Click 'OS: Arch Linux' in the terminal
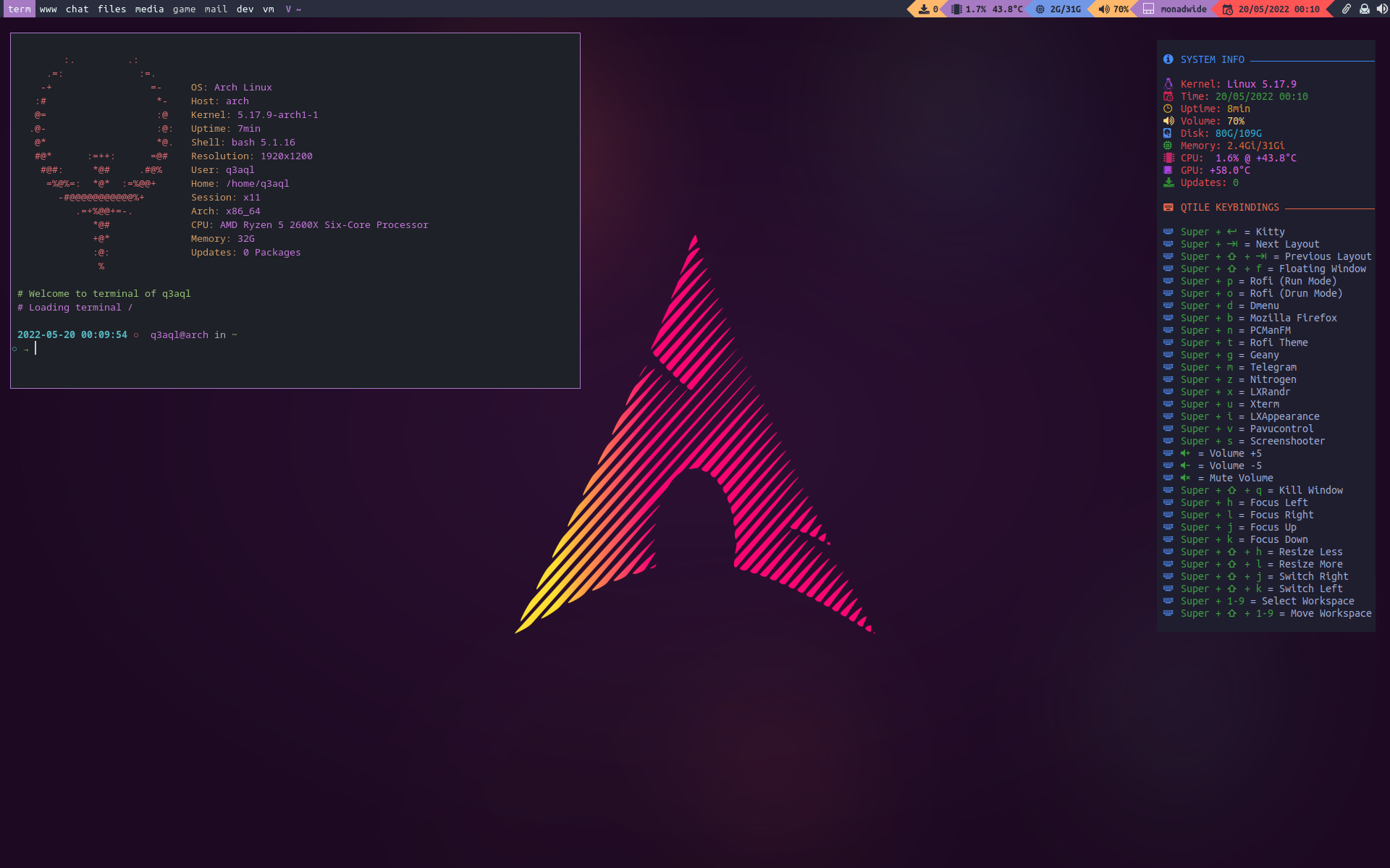Viewport: 1390px width, 868px height. click(232, 87)
